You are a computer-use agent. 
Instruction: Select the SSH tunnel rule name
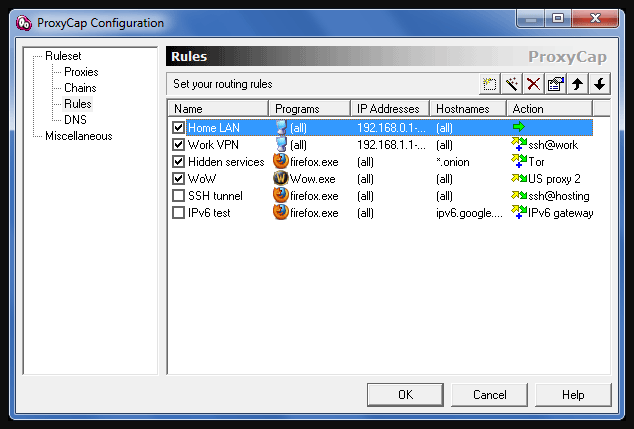coord(215,196)
